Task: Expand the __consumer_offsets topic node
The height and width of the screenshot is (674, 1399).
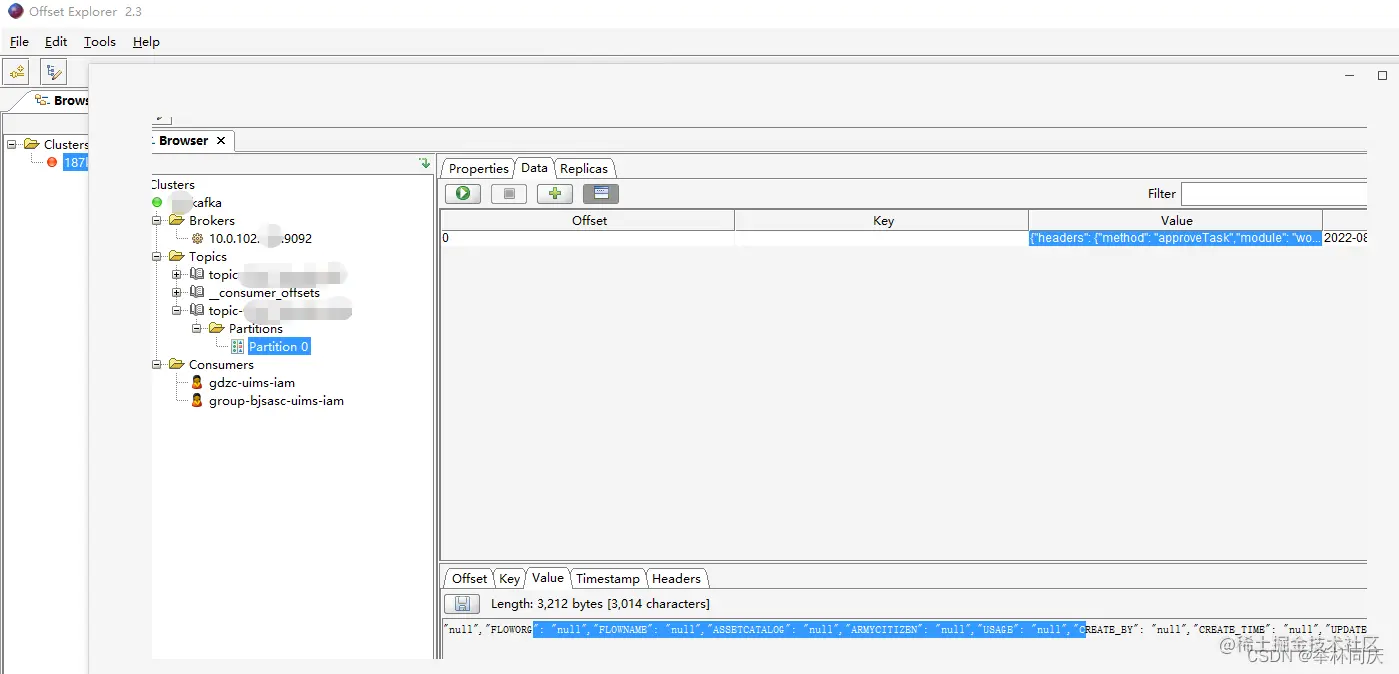Action: [177, 293]
